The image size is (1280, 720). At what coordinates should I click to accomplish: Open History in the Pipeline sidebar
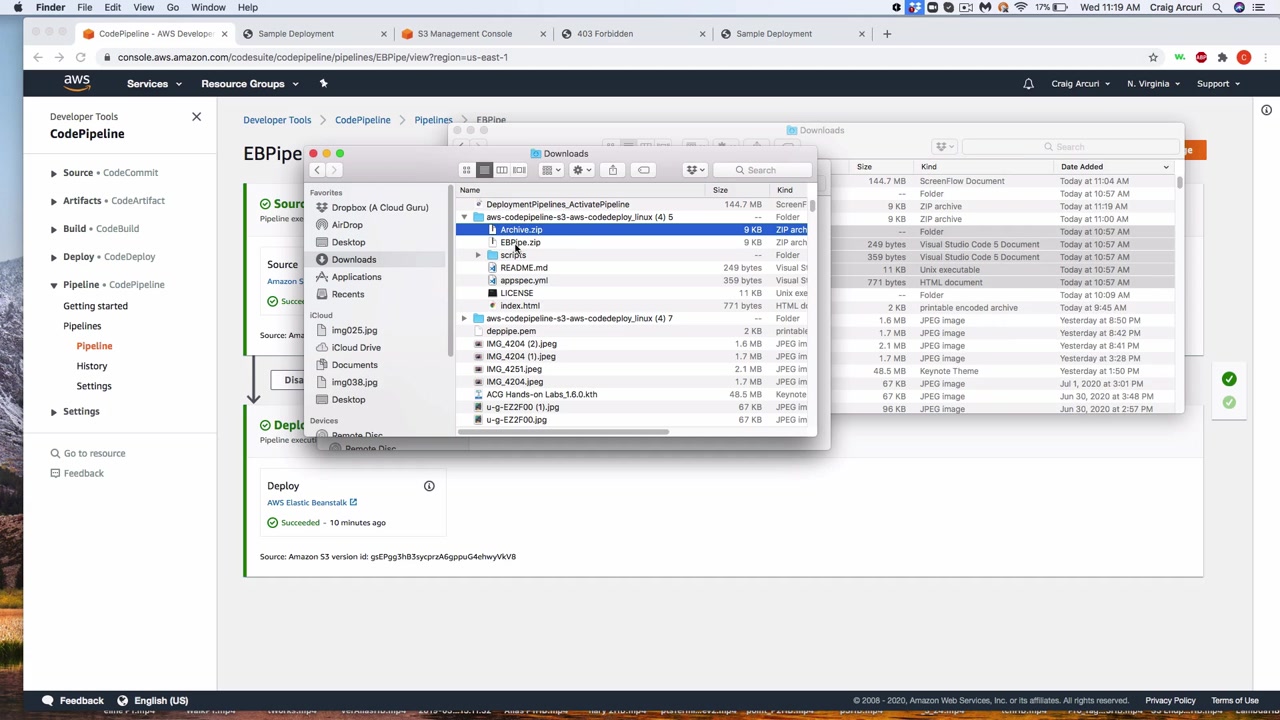(x=92, y=366)
